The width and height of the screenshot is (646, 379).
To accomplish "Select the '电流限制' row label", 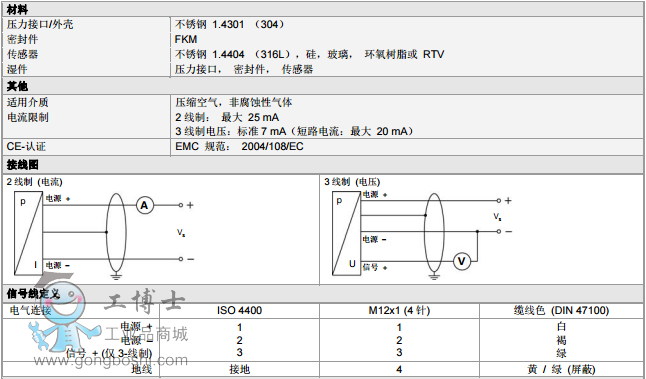I will pos(28,117).
